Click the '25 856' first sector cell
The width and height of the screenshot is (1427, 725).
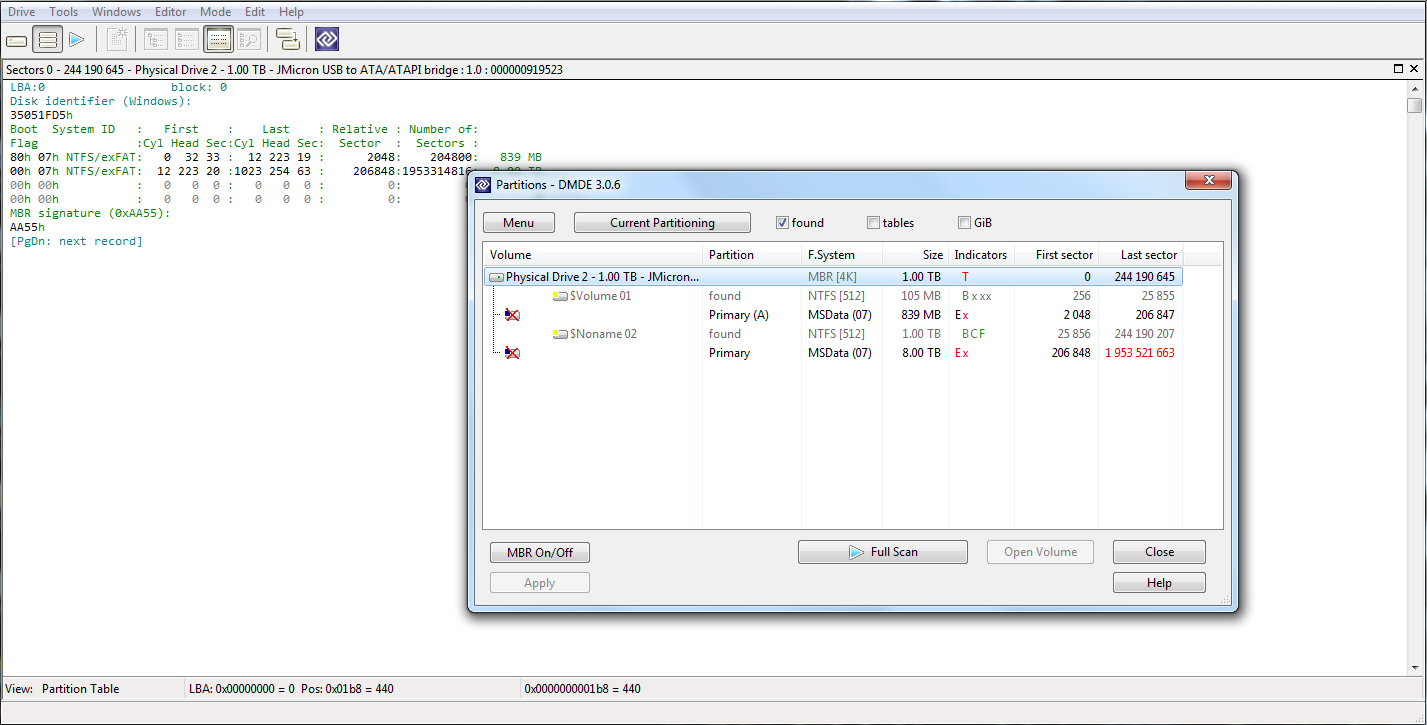(1073, 334)
